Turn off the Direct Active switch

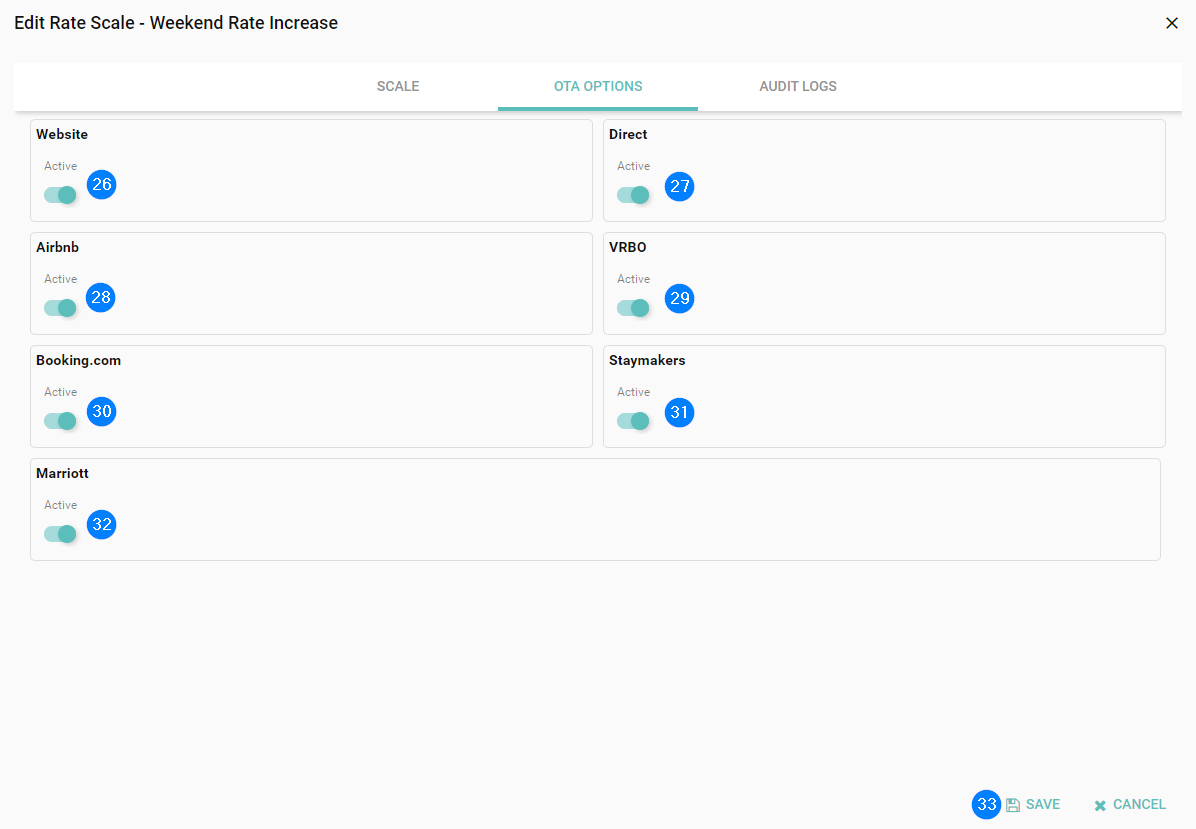[633, 195]
